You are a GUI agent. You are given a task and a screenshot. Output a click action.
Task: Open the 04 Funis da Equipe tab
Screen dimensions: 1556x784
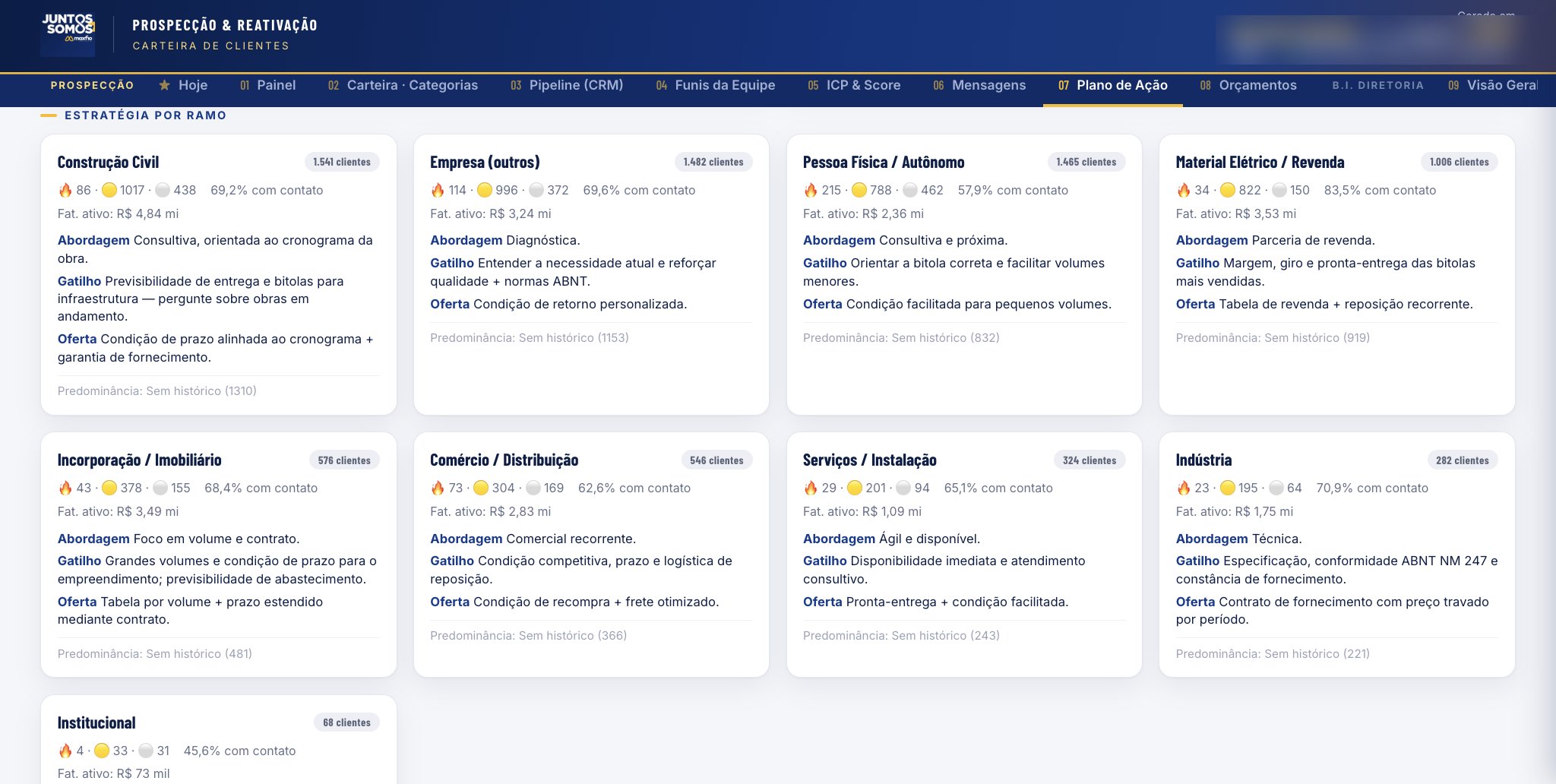(716, 85)
